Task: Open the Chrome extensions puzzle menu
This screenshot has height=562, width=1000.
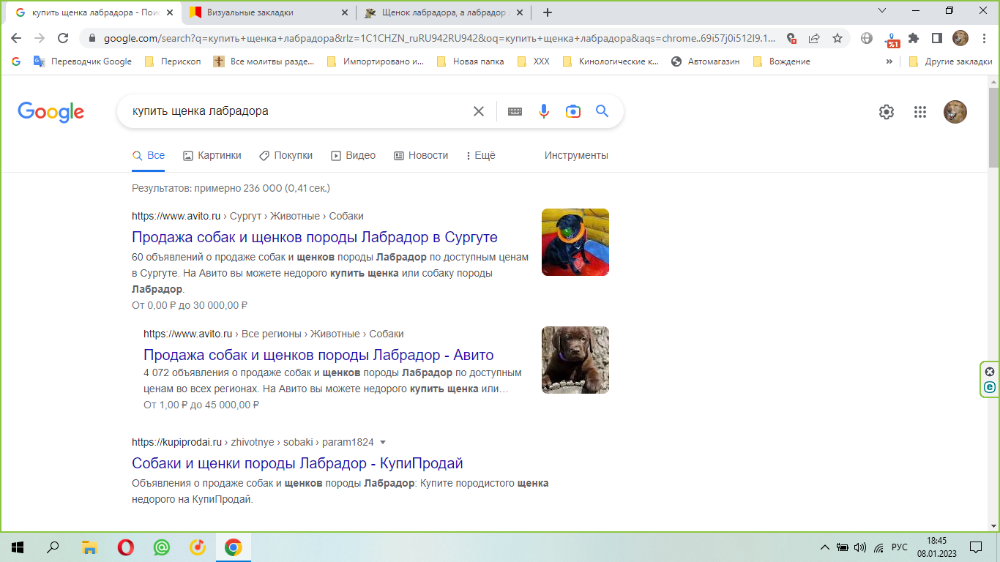Action: pyautogui.click(x=913, y=38)
